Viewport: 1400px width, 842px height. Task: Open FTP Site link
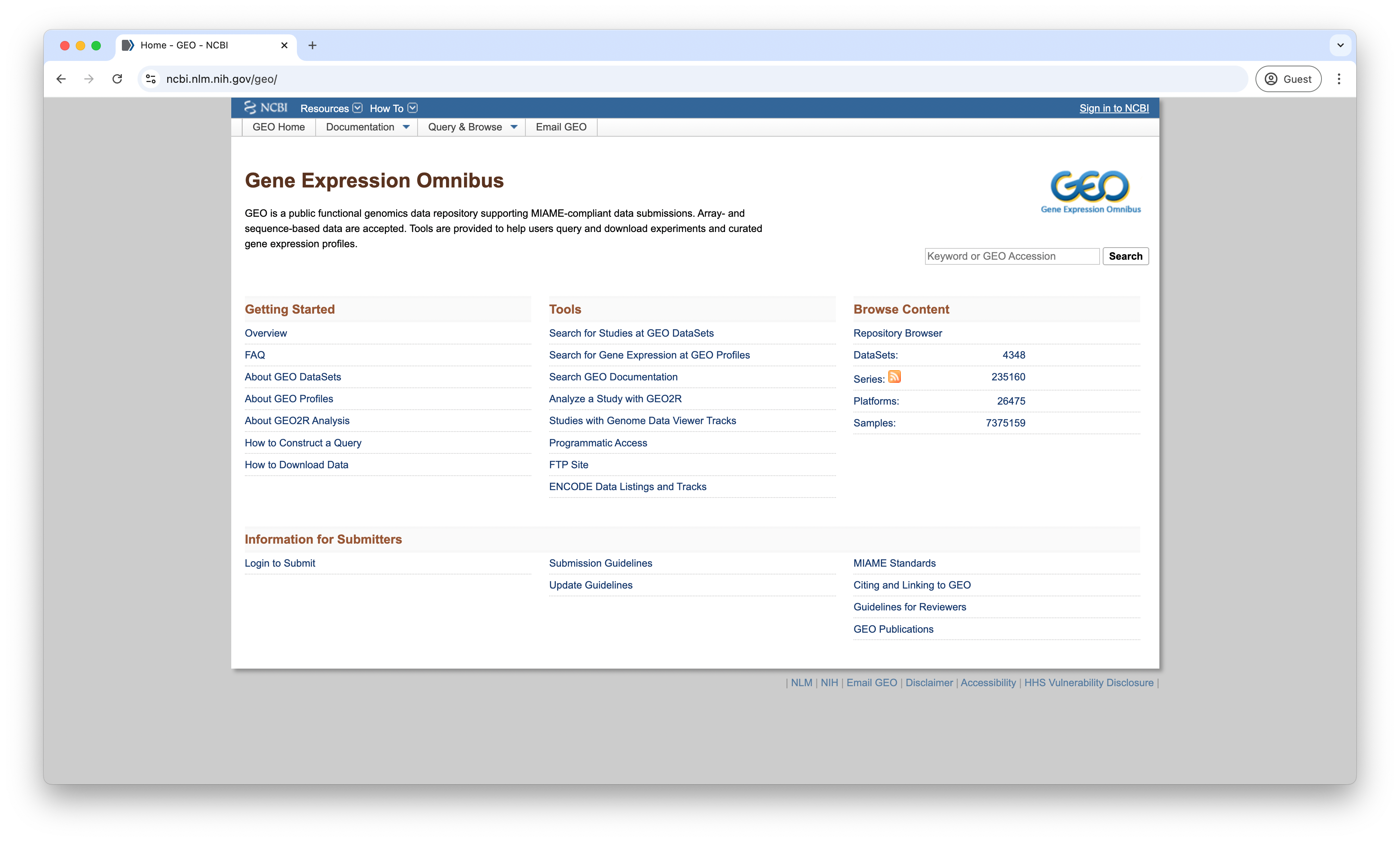click(568, 465)
